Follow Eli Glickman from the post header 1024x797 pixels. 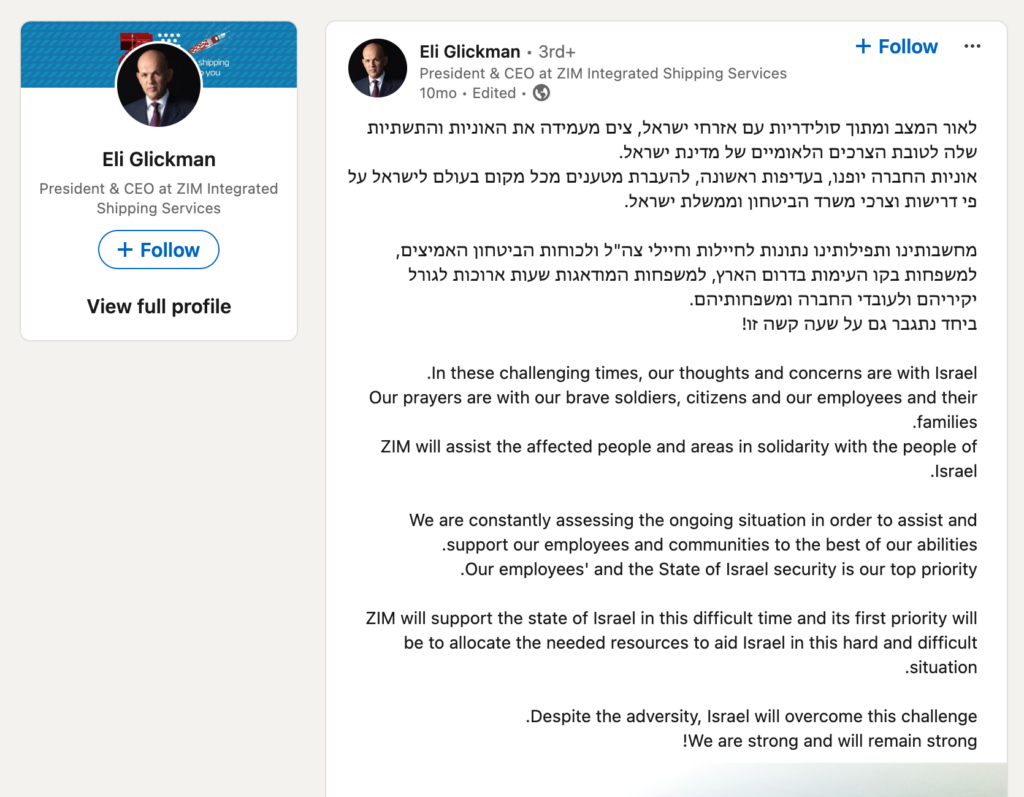(x=897, y=47)
